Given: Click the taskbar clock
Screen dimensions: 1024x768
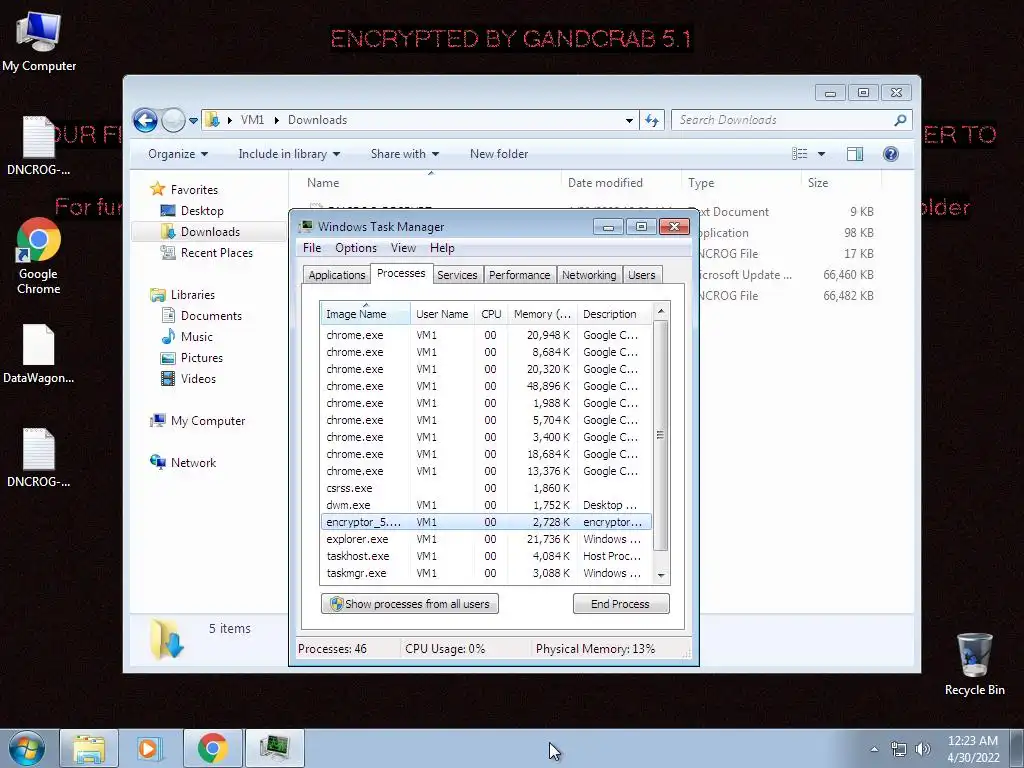Looking at the screenshot, I should [973, 749].
